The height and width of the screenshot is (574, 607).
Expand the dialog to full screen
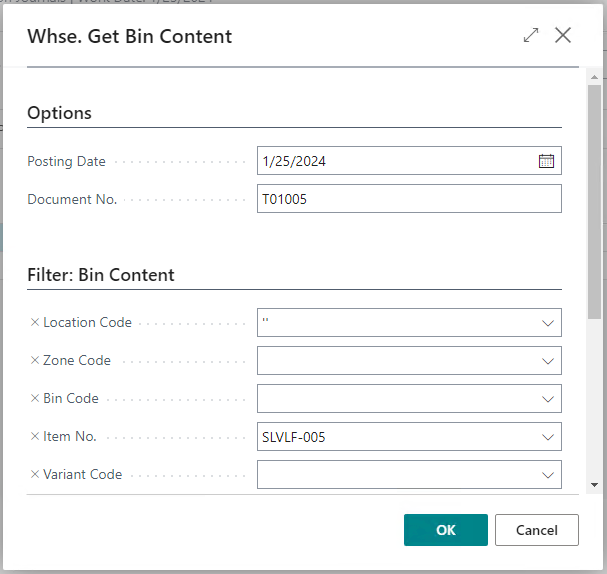530,36
